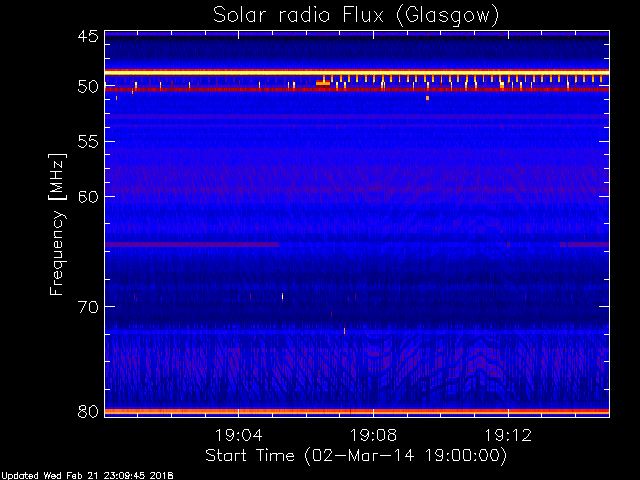Click the red band just below 50 MHz
Image resolution: width=640 pixels, height=480 pixels.
tap(357, 89)
